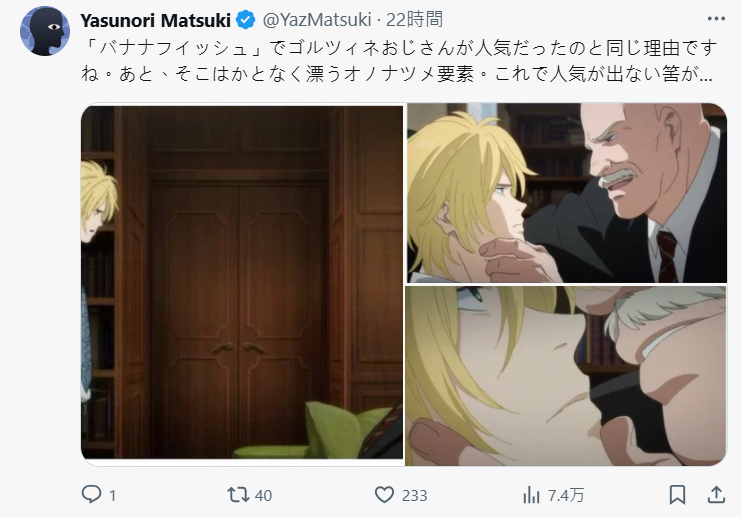Click the reply count number 1
This screenshot has height=517, width=741.
[112, 496]
